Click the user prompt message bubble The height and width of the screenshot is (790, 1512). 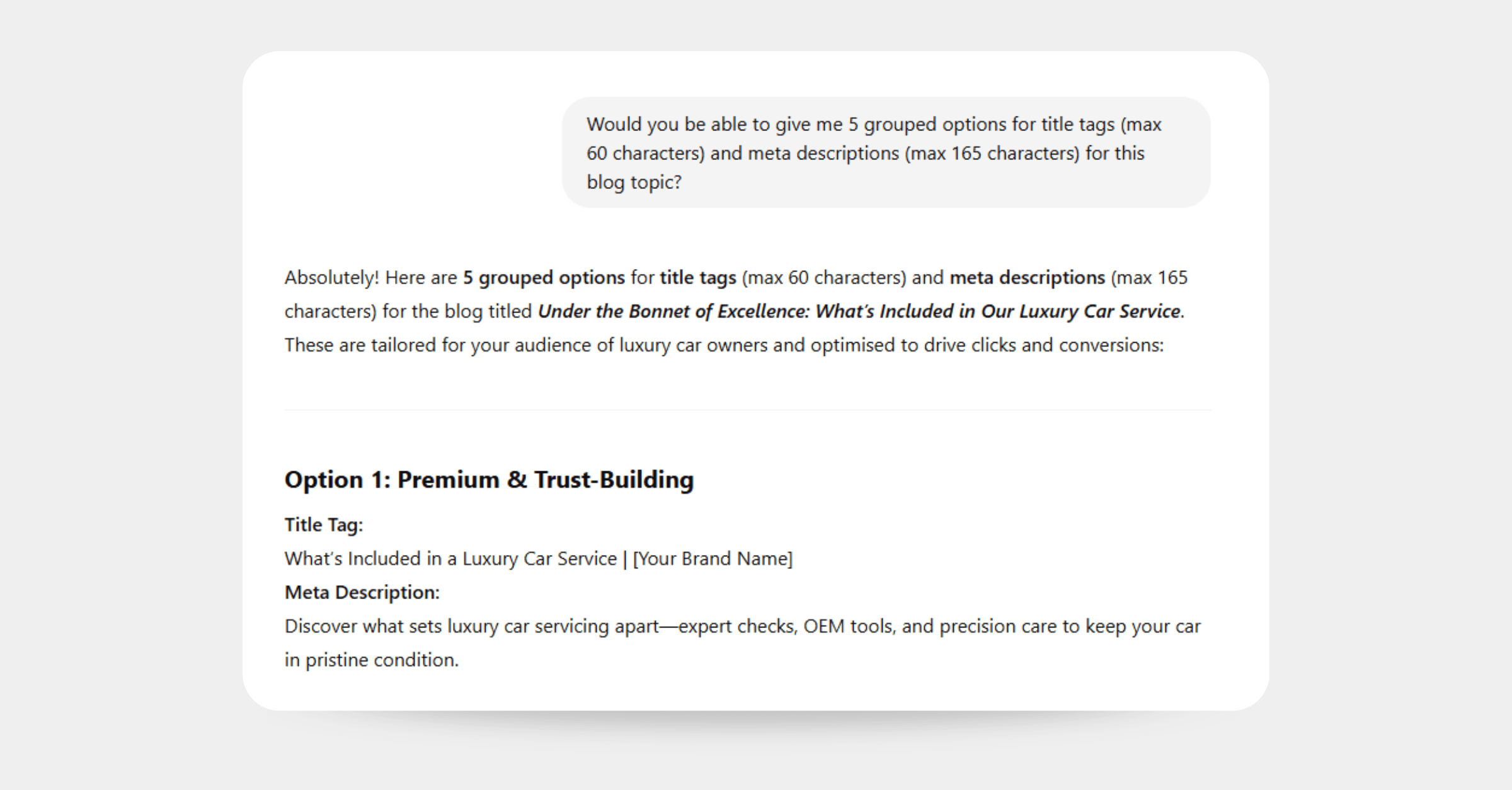[x=886, y=152]
